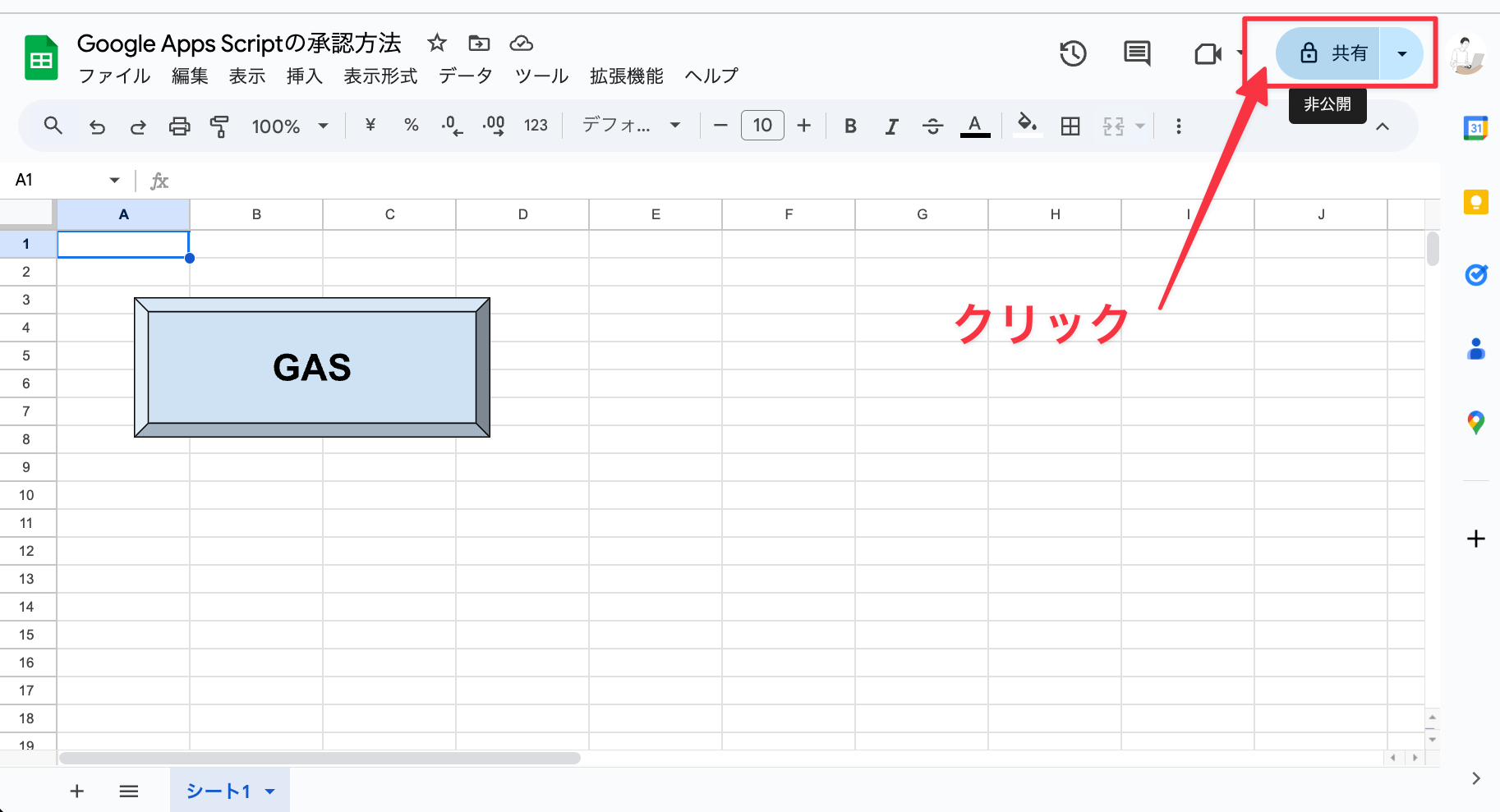Open the 拡張機能 menu

coord(627,76)
